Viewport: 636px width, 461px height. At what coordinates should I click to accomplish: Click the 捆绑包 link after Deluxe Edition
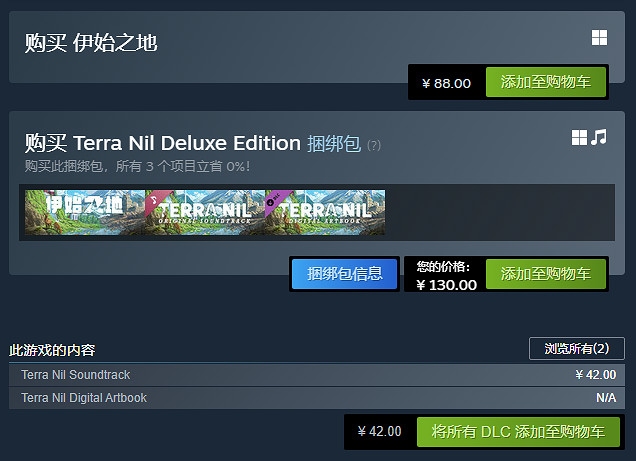(334, 143)
